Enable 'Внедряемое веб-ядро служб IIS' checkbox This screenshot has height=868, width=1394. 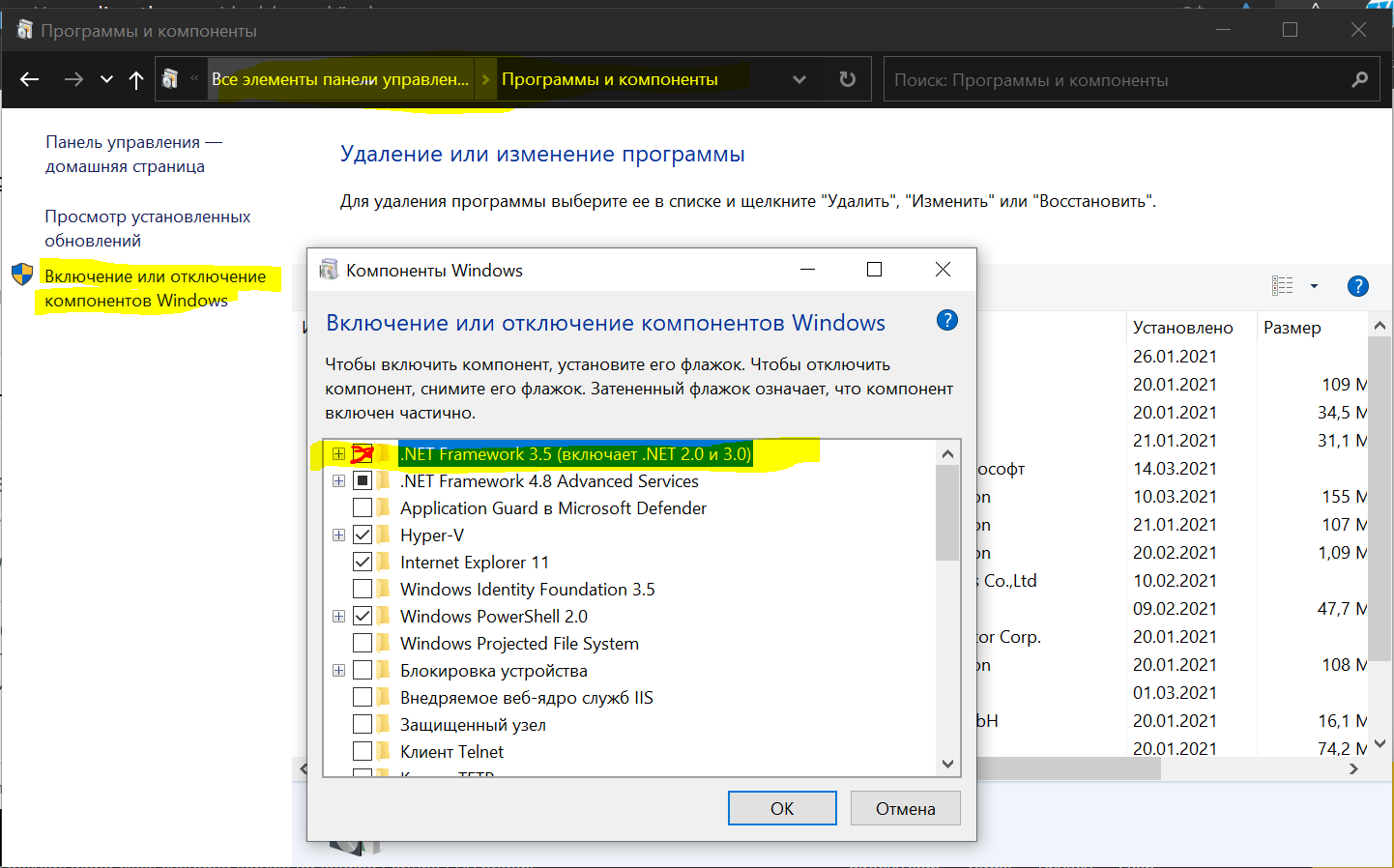[363, 697]
